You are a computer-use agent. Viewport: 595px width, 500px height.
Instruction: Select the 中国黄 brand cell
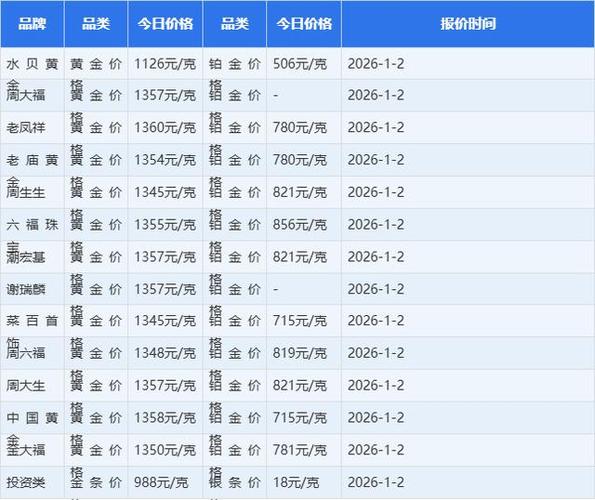32,418
